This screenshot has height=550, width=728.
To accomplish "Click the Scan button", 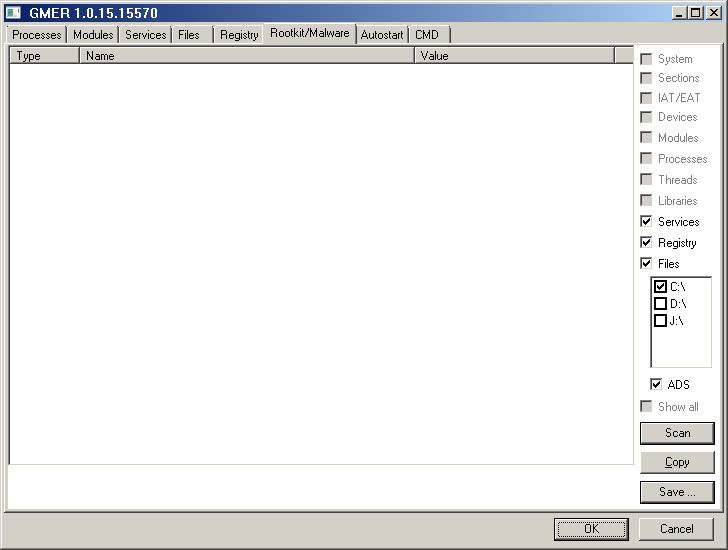I will tap(677, 433).
